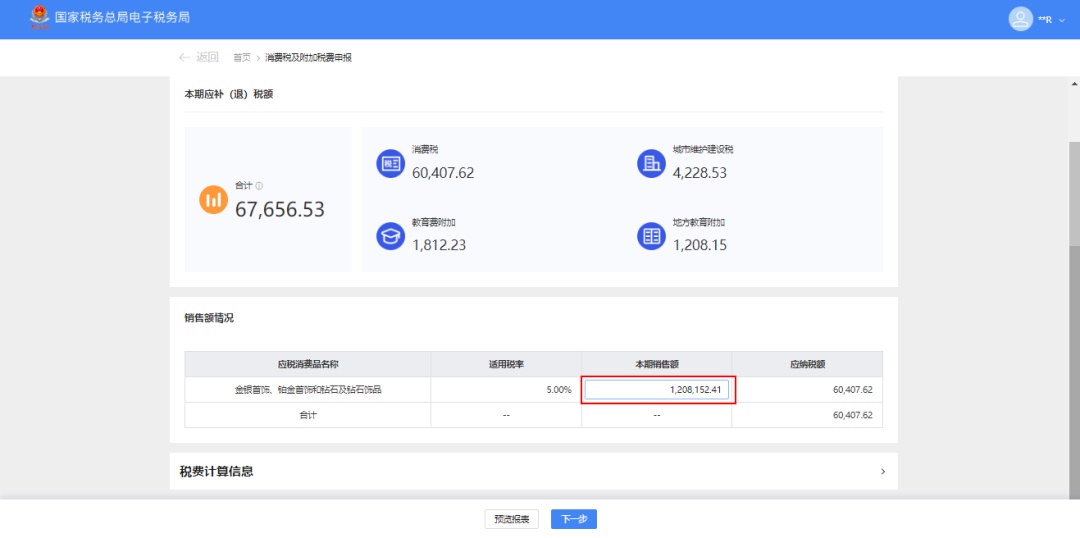Click the 教育费附加 graduation cap icon

point(390,236)
